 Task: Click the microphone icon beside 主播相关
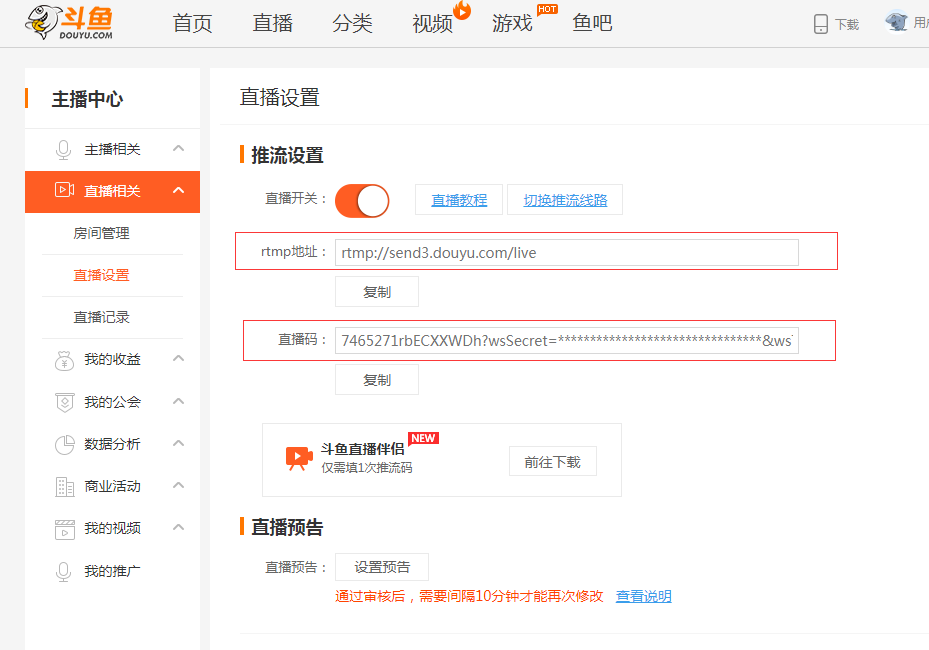click(64, 150)
